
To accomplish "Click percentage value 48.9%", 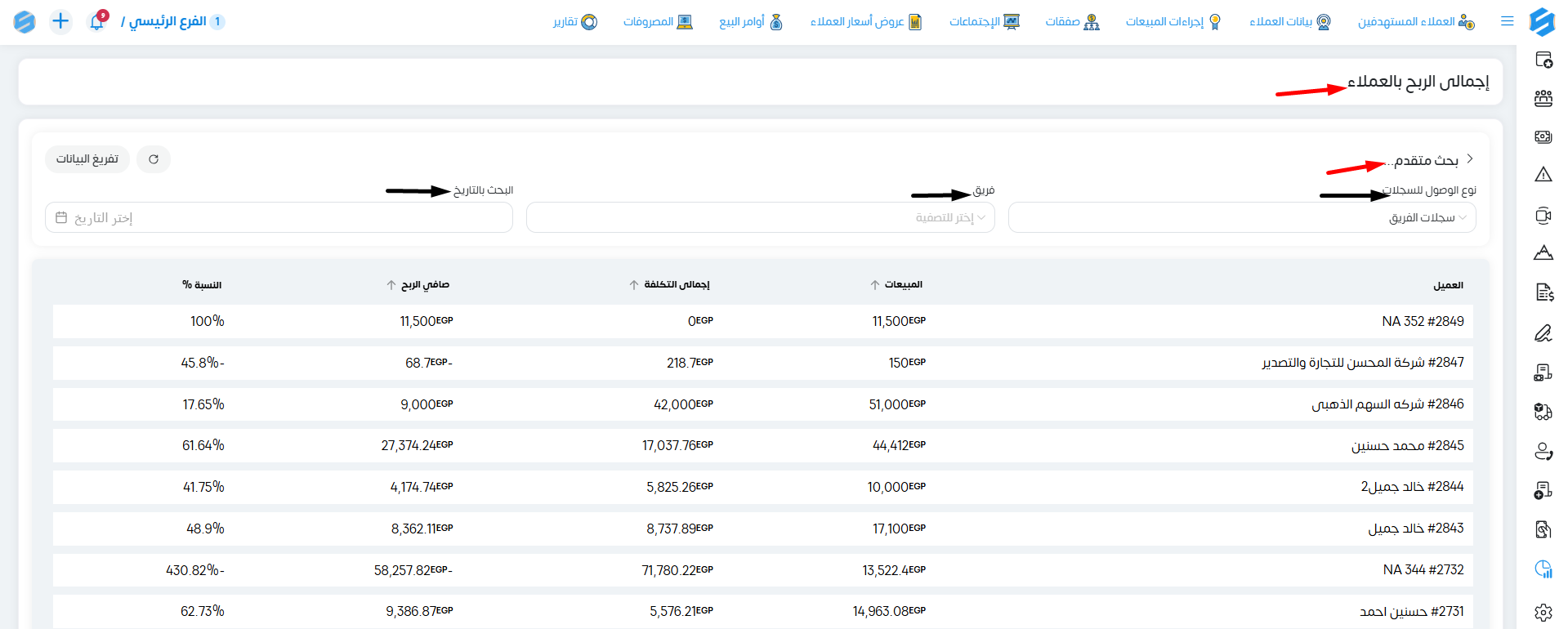I will (x=205, y=529).
